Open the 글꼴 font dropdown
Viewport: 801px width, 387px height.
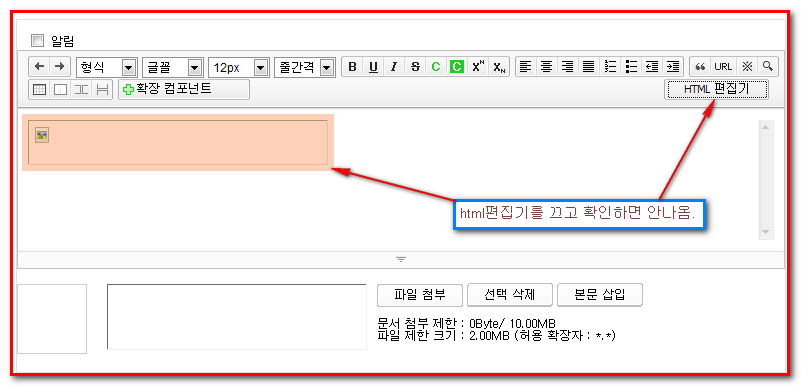pos(172,67)
